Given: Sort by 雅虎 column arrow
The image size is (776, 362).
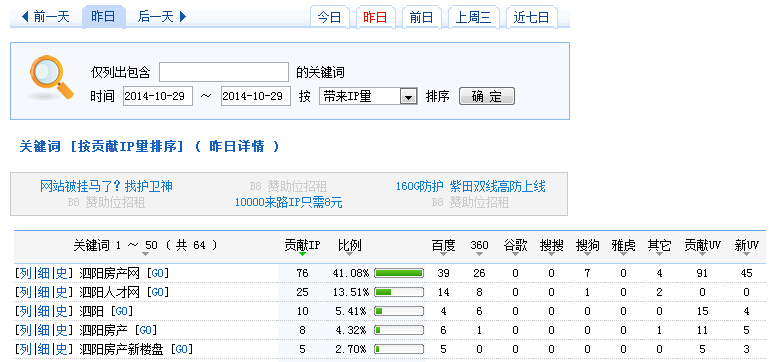Looking at the screenshot, I should pos(623,254).
